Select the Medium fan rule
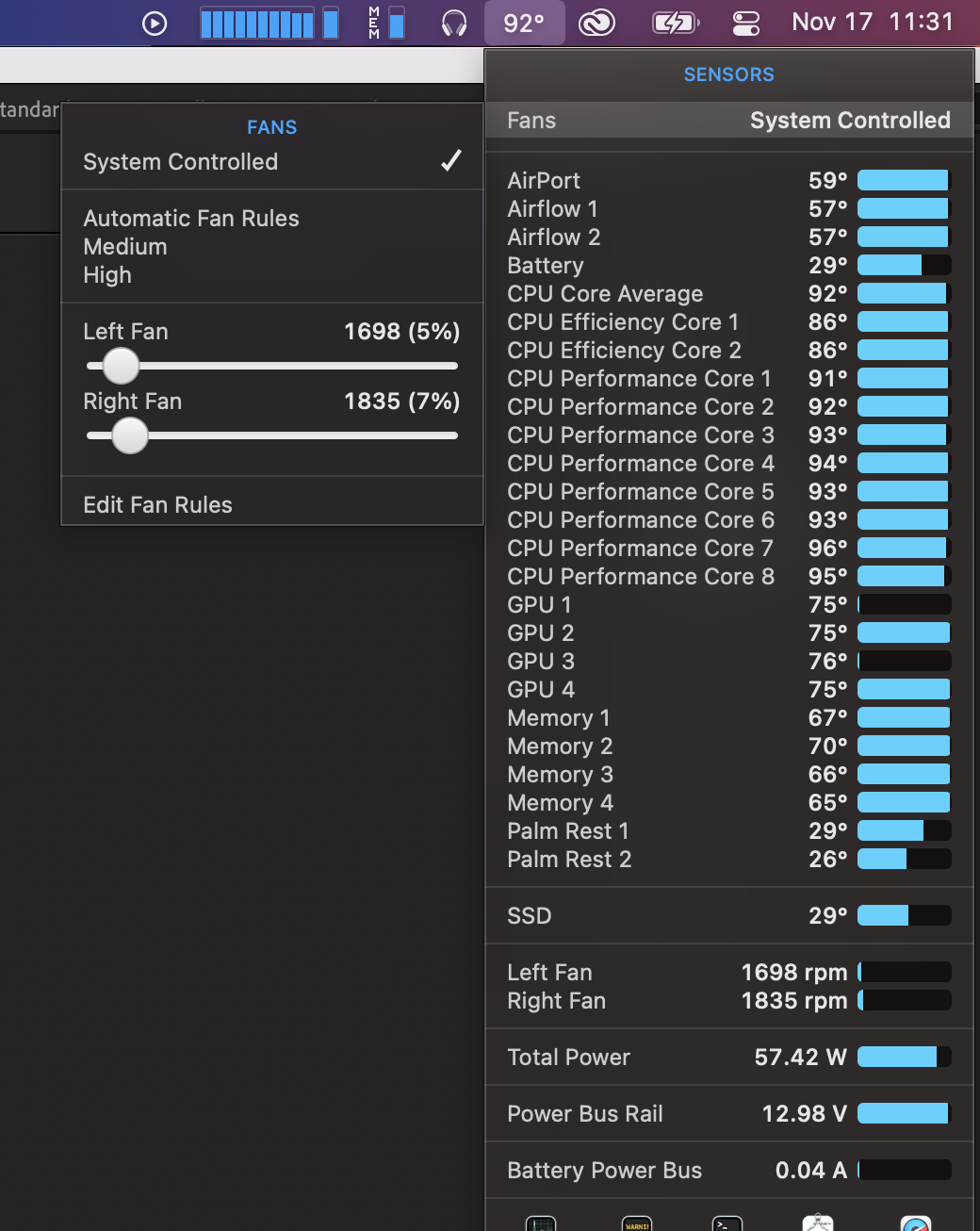The width and height of the screenshot is (980, 1231). point(125,247)
